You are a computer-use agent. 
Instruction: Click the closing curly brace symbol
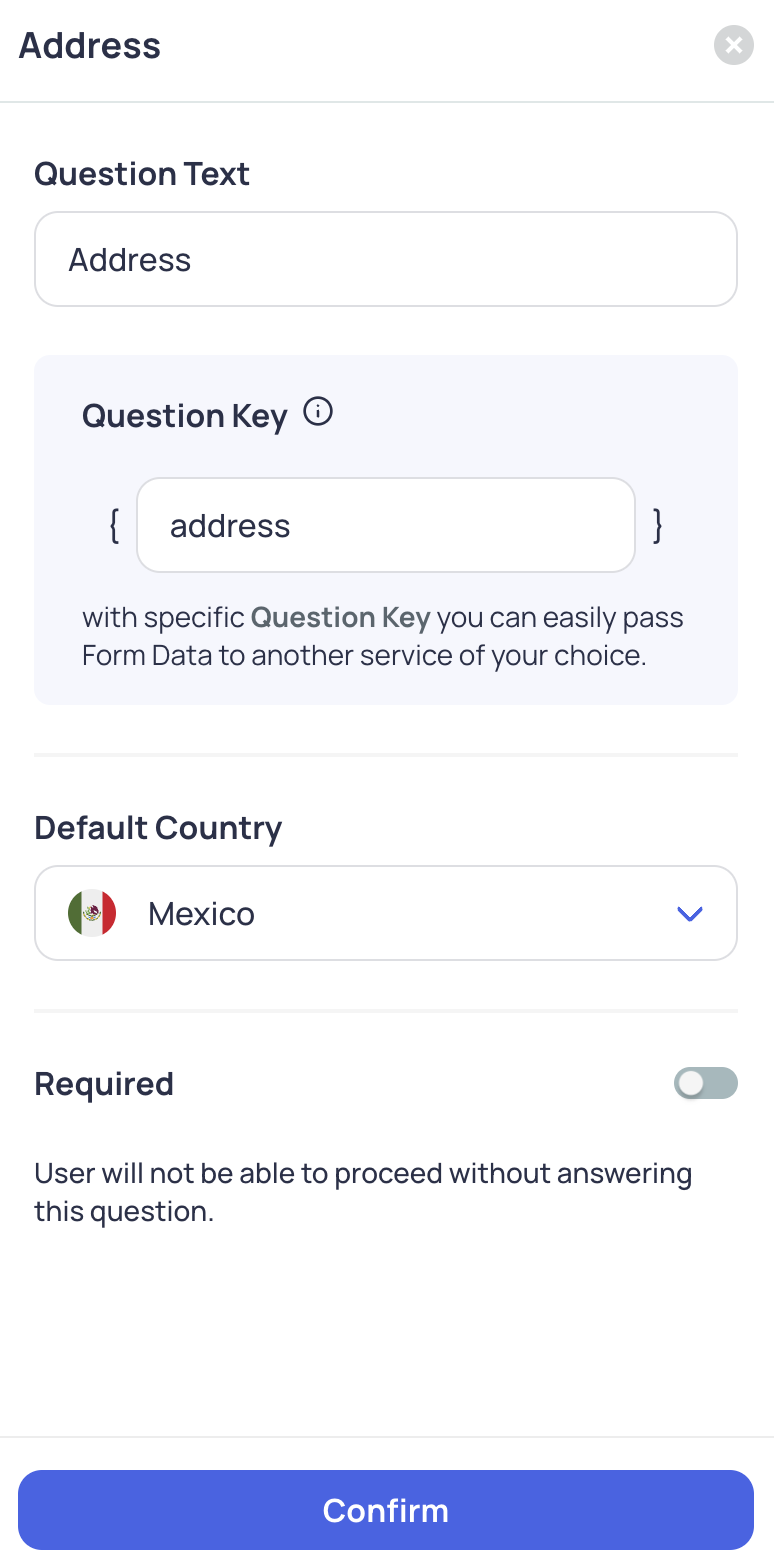click(657, 526)
